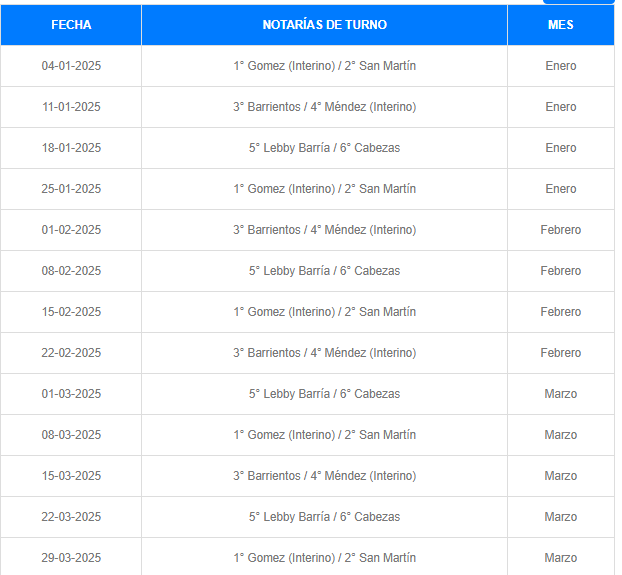Click the MES column header

point(560,25)
